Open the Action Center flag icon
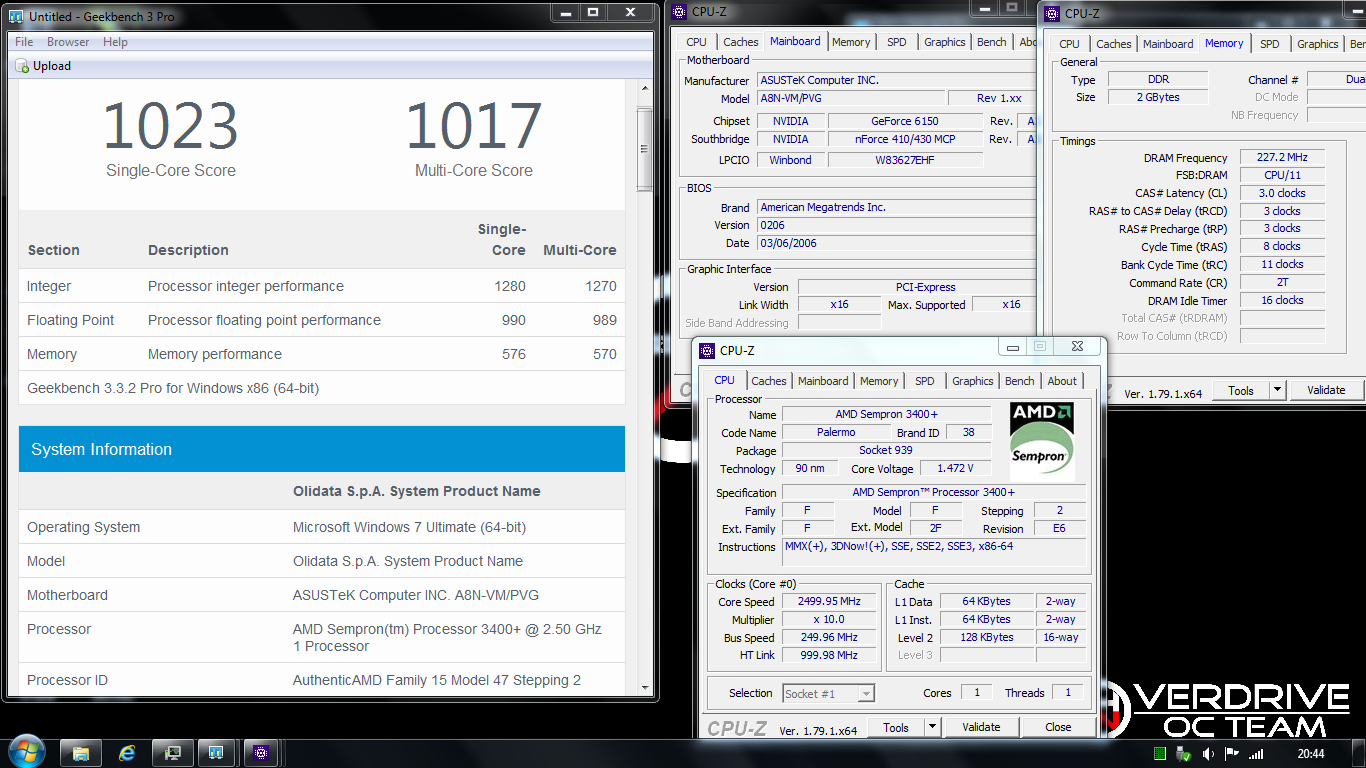 click(x=1232, y=754)
